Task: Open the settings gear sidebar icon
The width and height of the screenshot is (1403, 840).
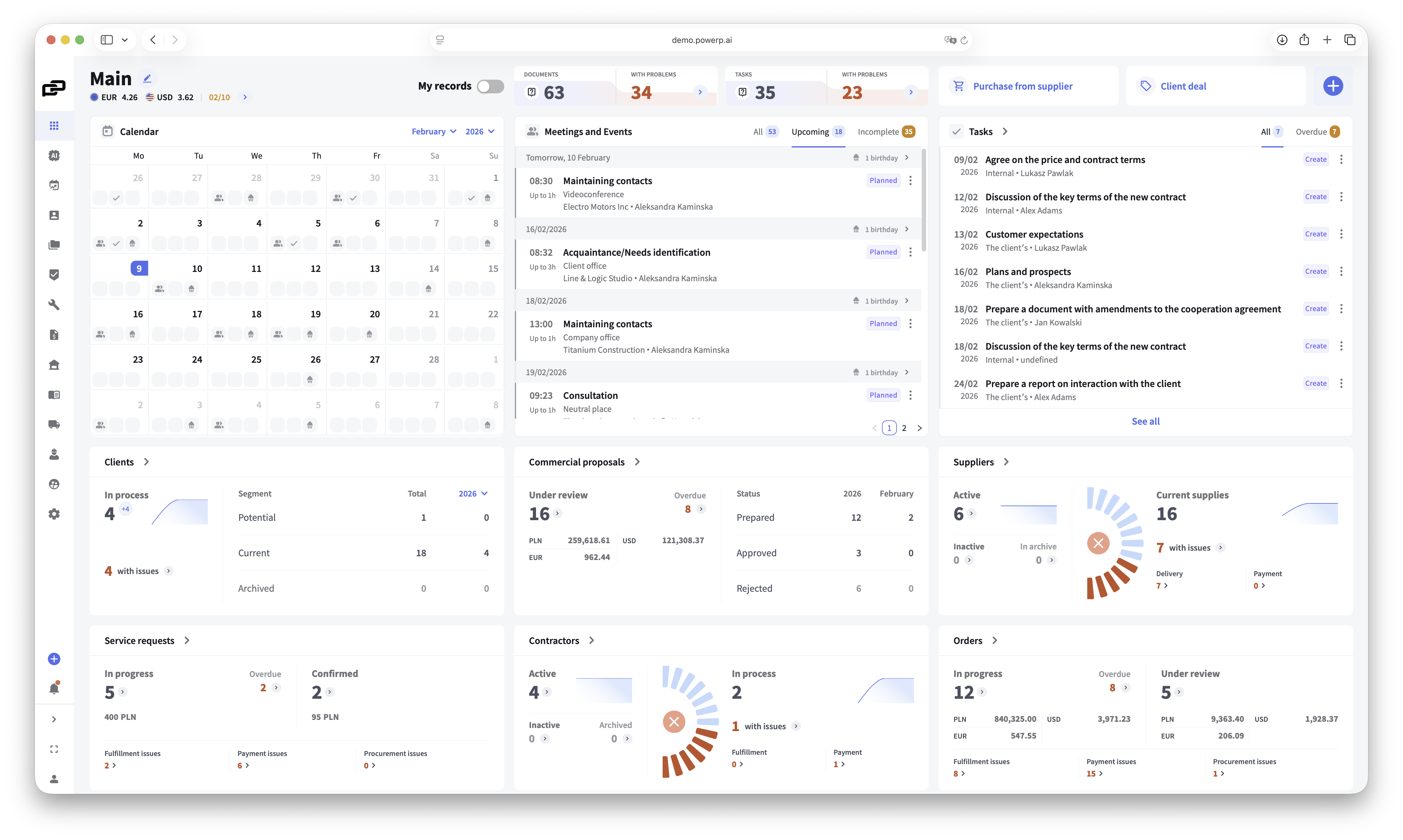Action: tap(54, 514)
